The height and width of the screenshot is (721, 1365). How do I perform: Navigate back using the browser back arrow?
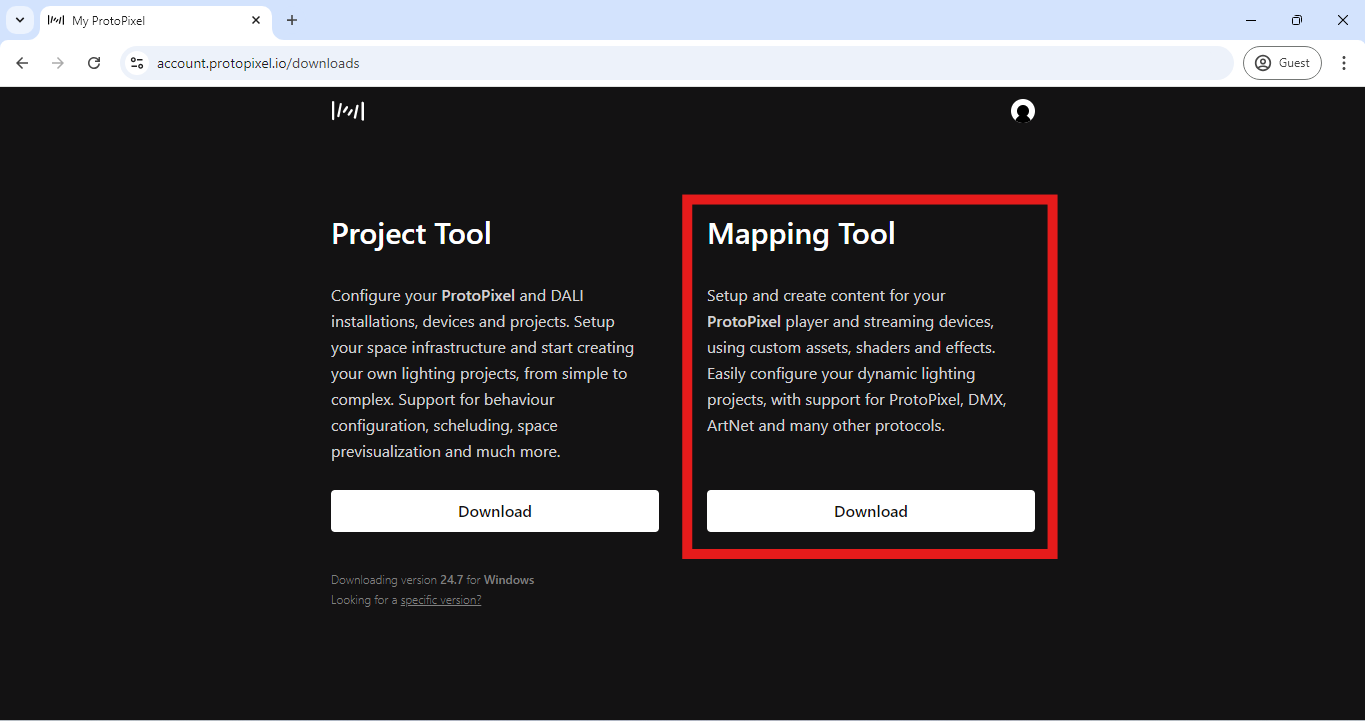[x=22, y=62]
